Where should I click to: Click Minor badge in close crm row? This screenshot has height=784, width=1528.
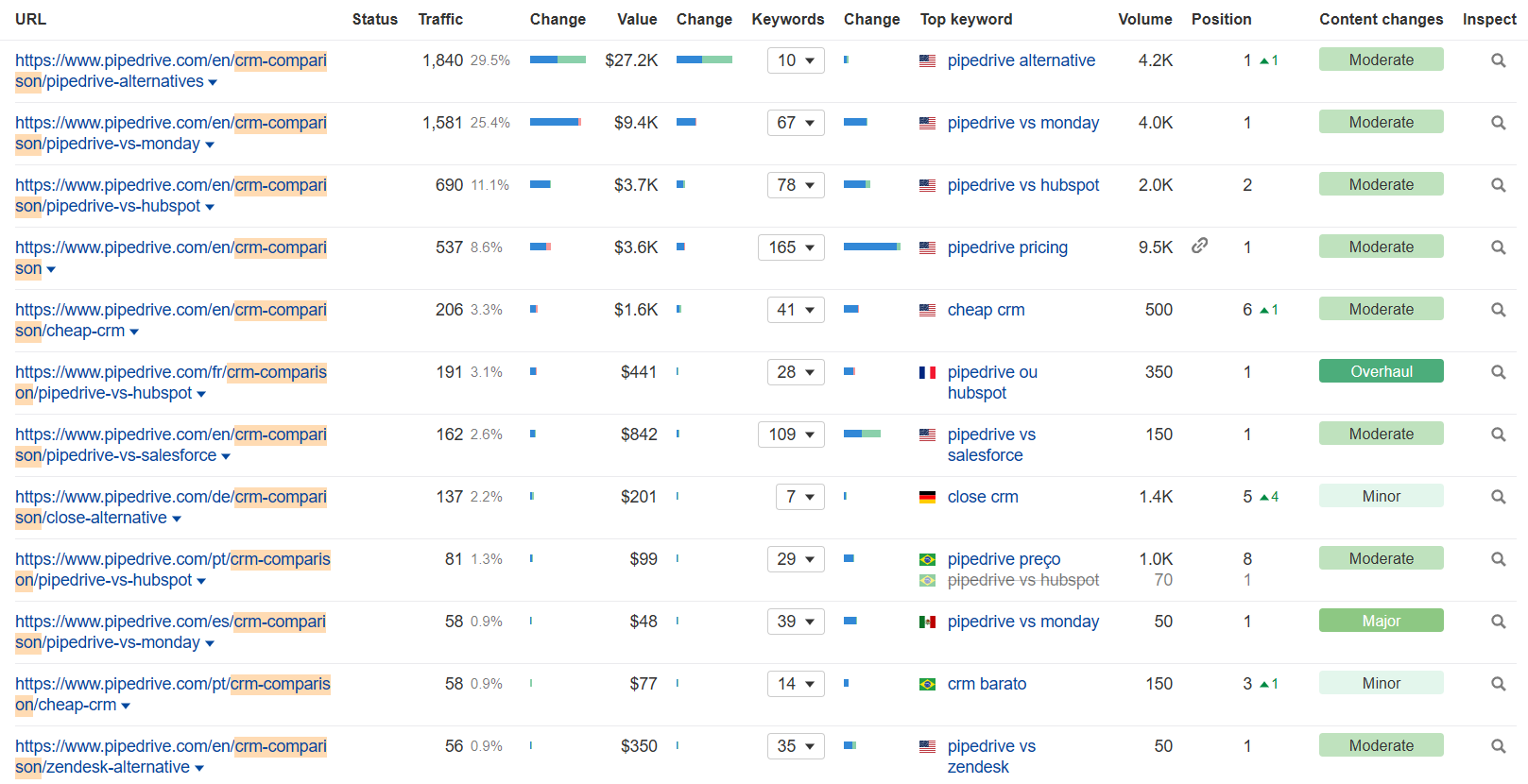[1382, 496]
